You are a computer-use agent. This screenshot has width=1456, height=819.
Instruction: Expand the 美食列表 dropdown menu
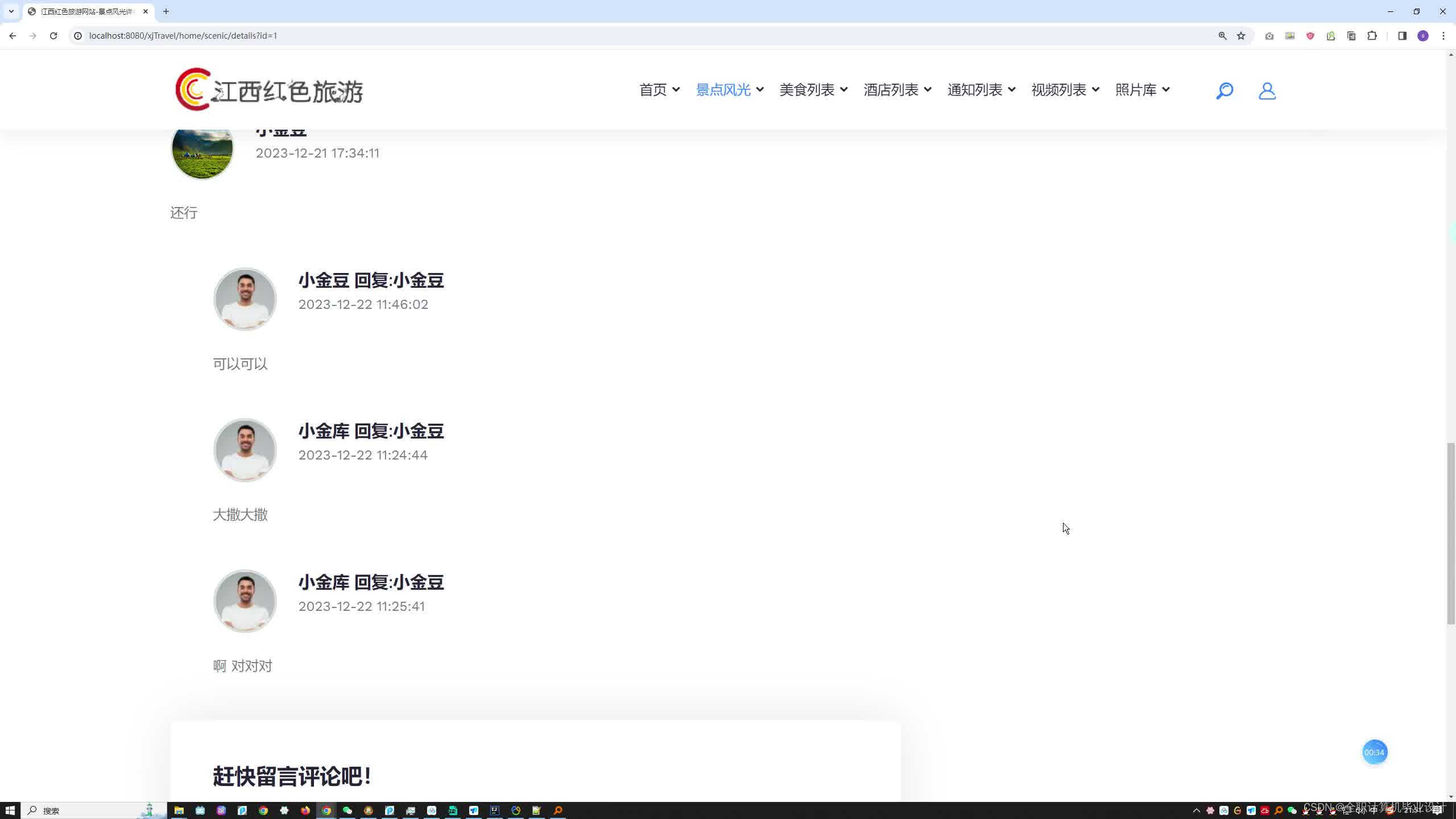pyautogui.click(x=813, y=90)
